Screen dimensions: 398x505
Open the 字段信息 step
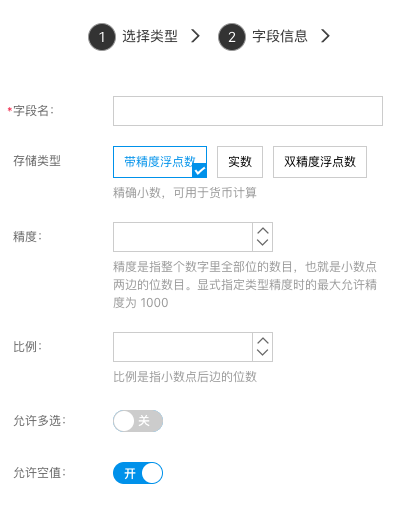pyautogui.click(x=280, y=36)
